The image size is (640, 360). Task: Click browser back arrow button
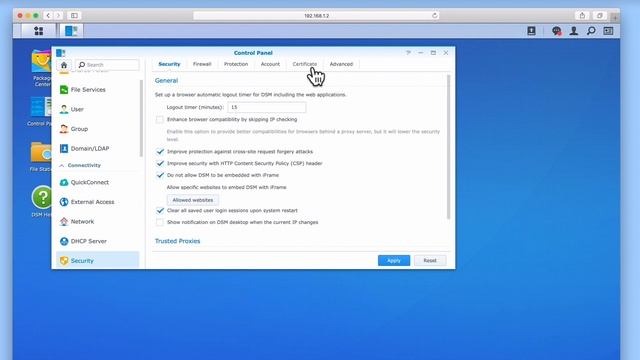coord(48,16)
